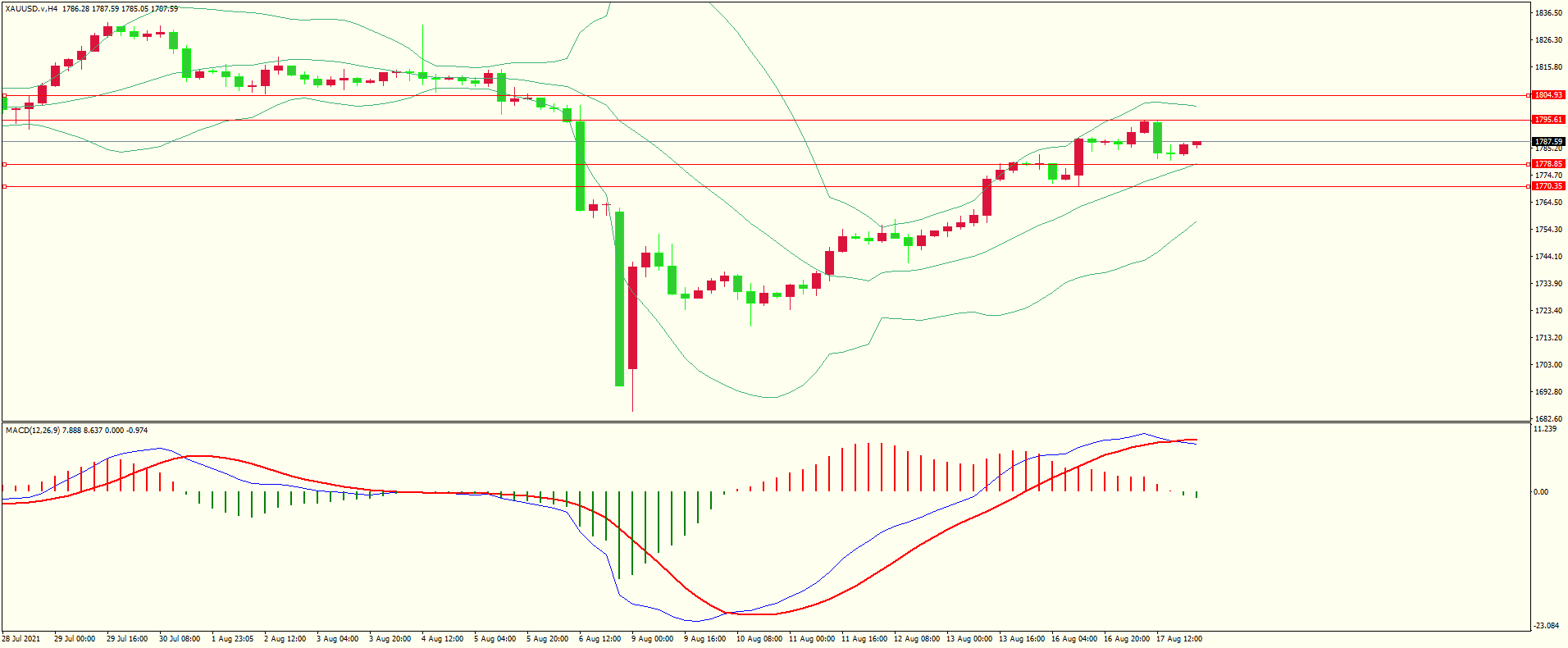Image resolution: width=1568 pixels, height=648 pixels.
Task: Select the red 1804.93 price level label
Action: pyautogui.click(x=1548, y=95)
